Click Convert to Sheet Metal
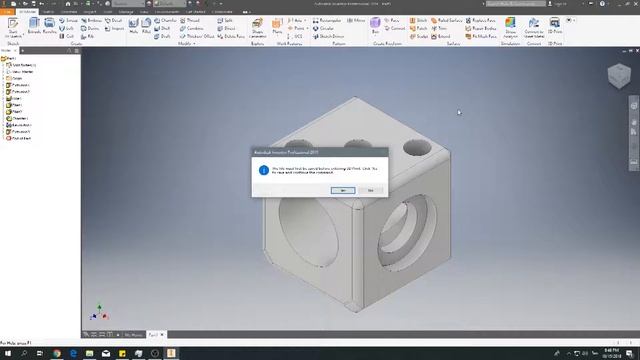The height and width of the screenshot is (360, 640). coord(533,28)
